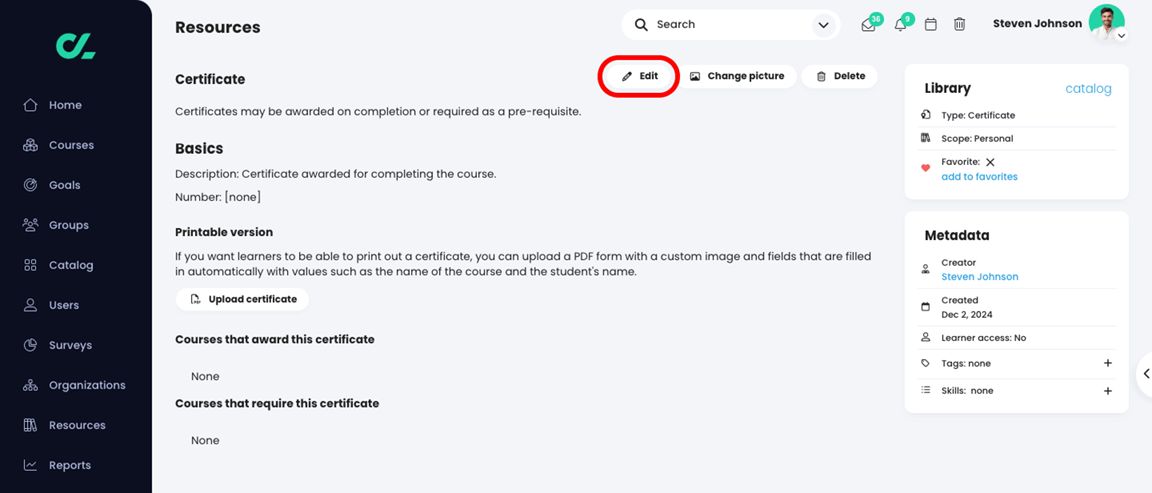Click the trash bin icon in header
Image resolution: width=1152 pixels, height=493 pixels.
[960, 24]
